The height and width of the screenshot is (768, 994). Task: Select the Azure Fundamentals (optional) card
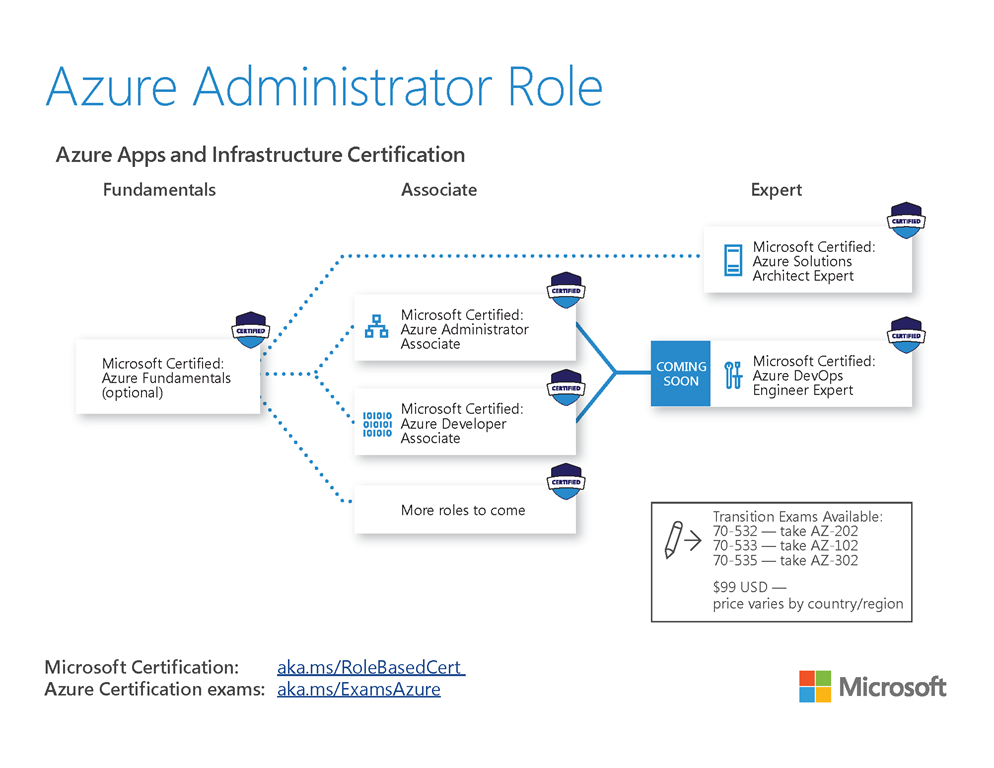coord(168,377)
